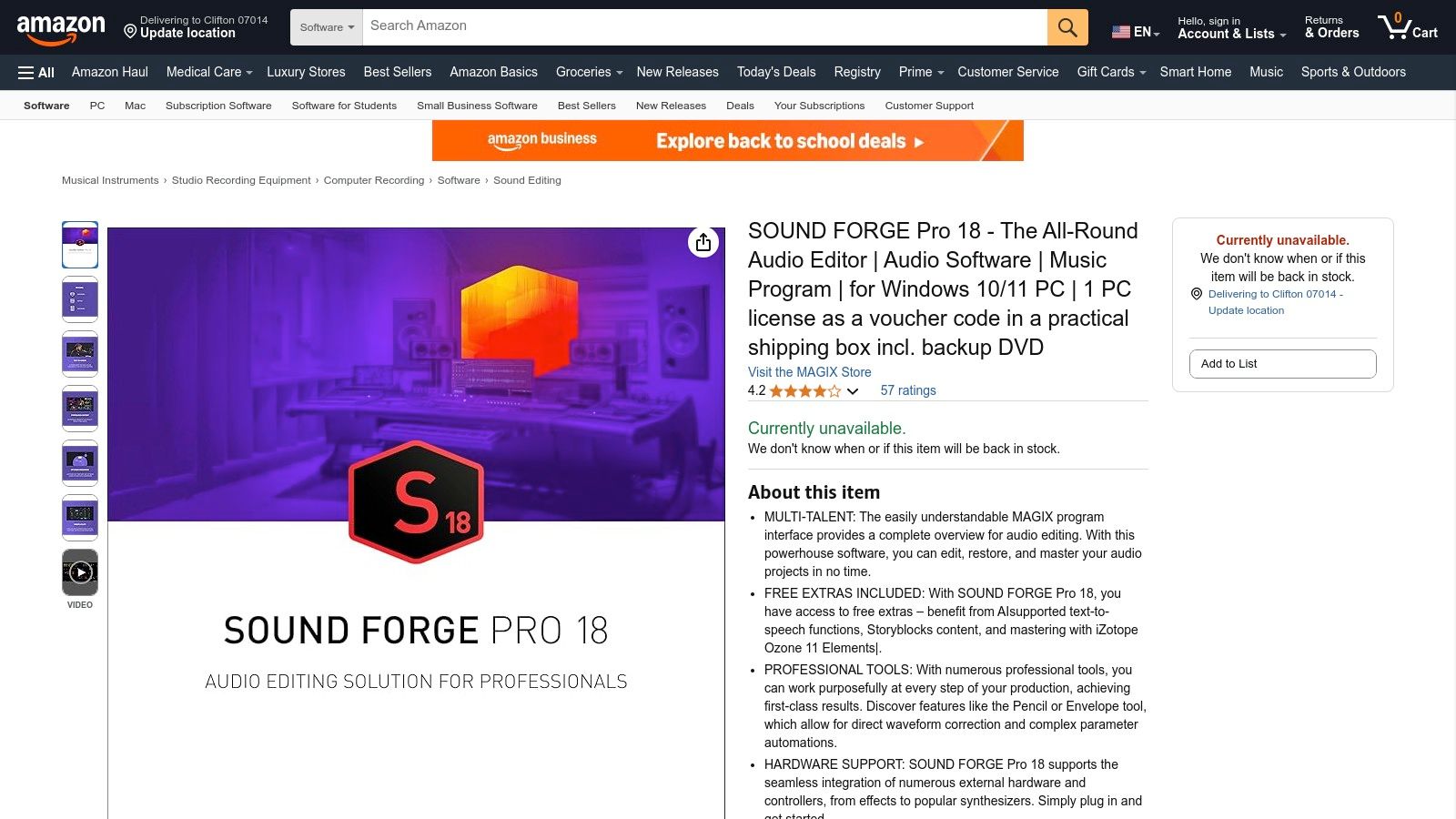Click the US flag language icon

coord(1121,32)
